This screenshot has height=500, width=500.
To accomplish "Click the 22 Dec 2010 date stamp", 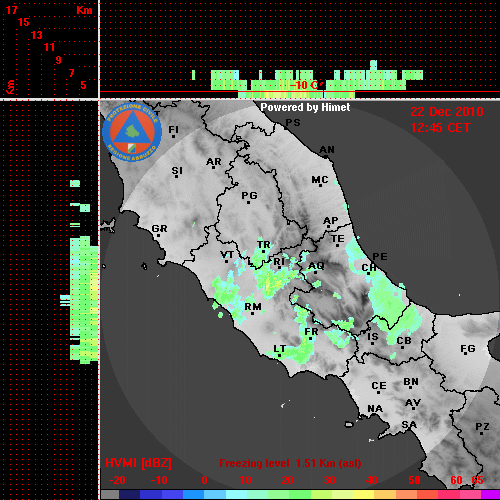I will click(x=447, y=112).
